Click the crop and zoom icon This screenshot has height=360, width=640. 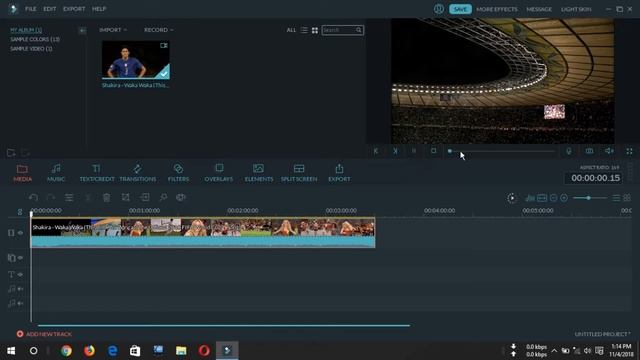click(x=126, y=198)
